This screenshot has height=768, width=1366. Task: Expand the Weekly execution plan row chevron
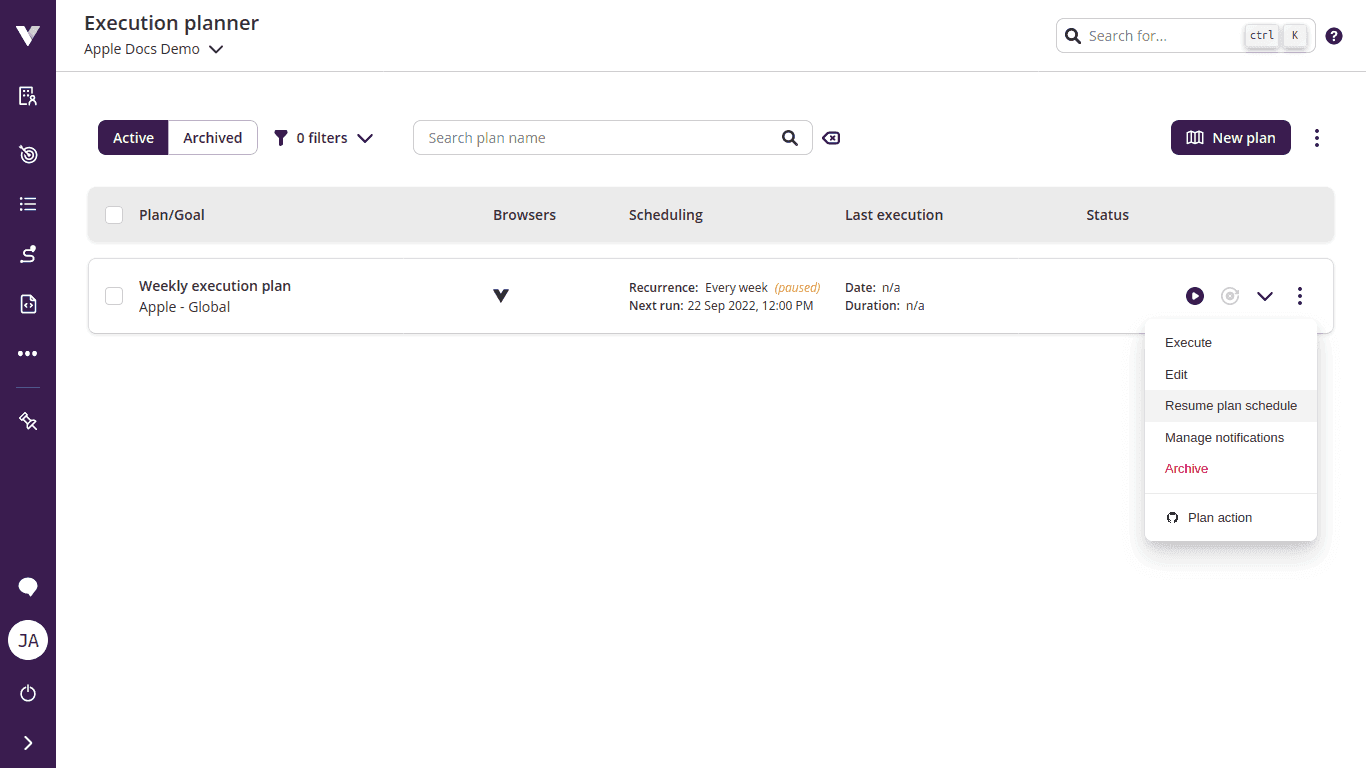click(x=1265, y=296)
